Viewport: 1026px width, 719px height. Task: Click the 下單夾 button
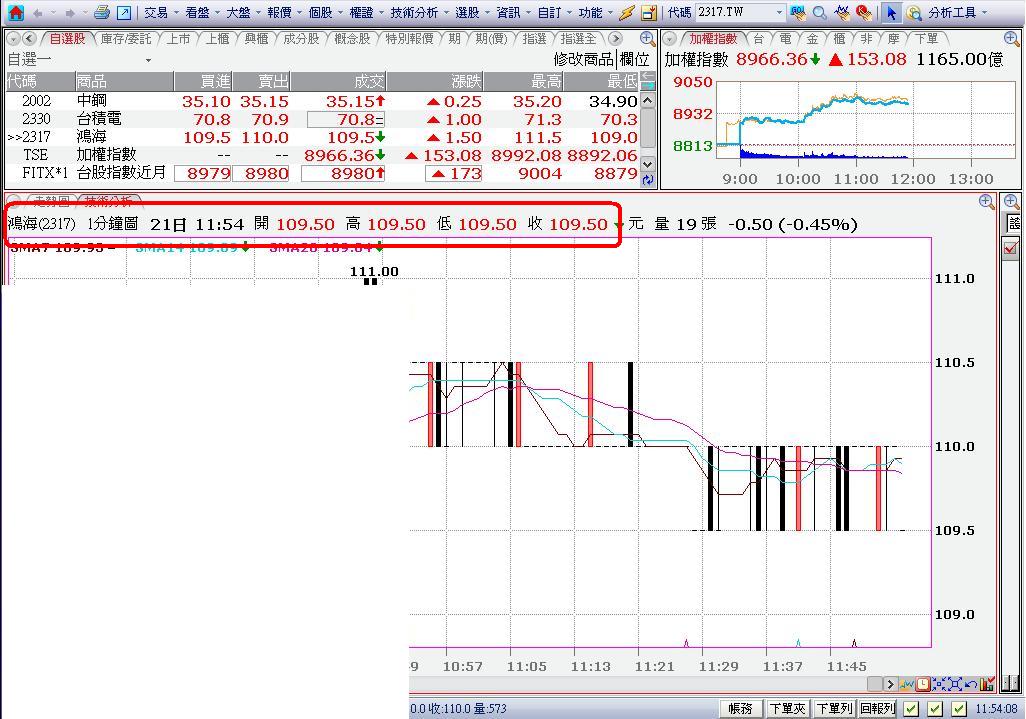pyautogui.click(x=788, y=709)
